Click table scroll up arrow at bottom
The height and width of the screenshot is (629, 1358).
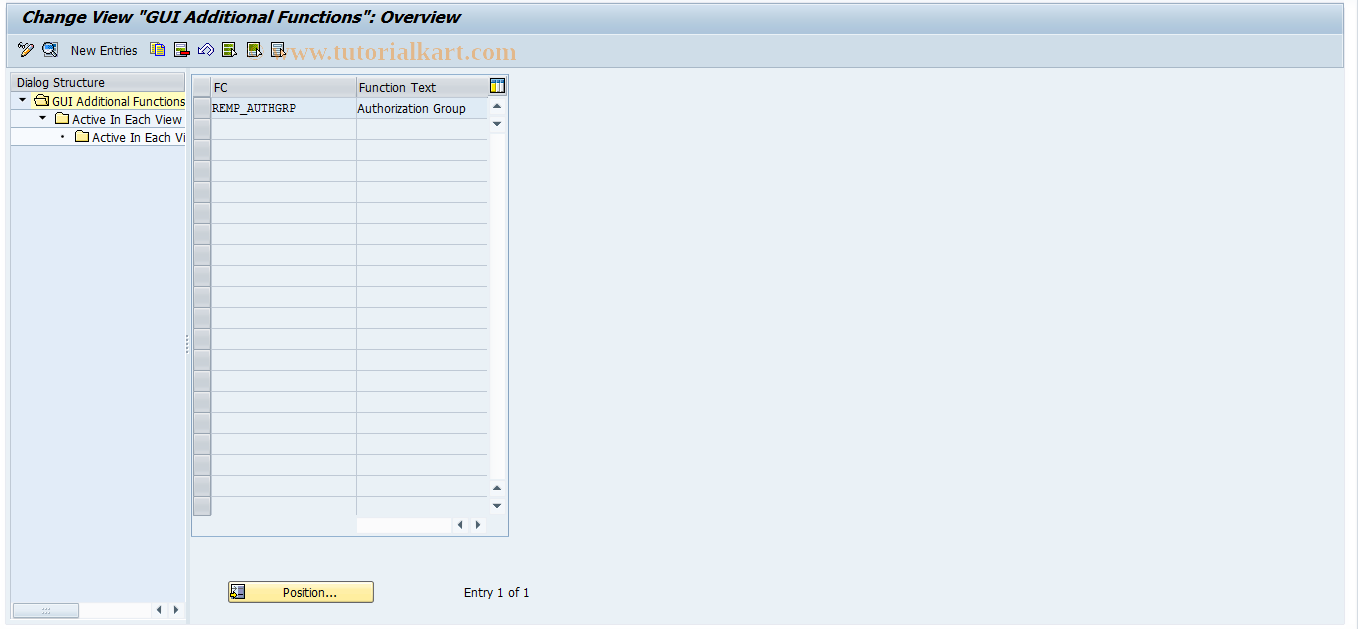[x=497, y=488]
